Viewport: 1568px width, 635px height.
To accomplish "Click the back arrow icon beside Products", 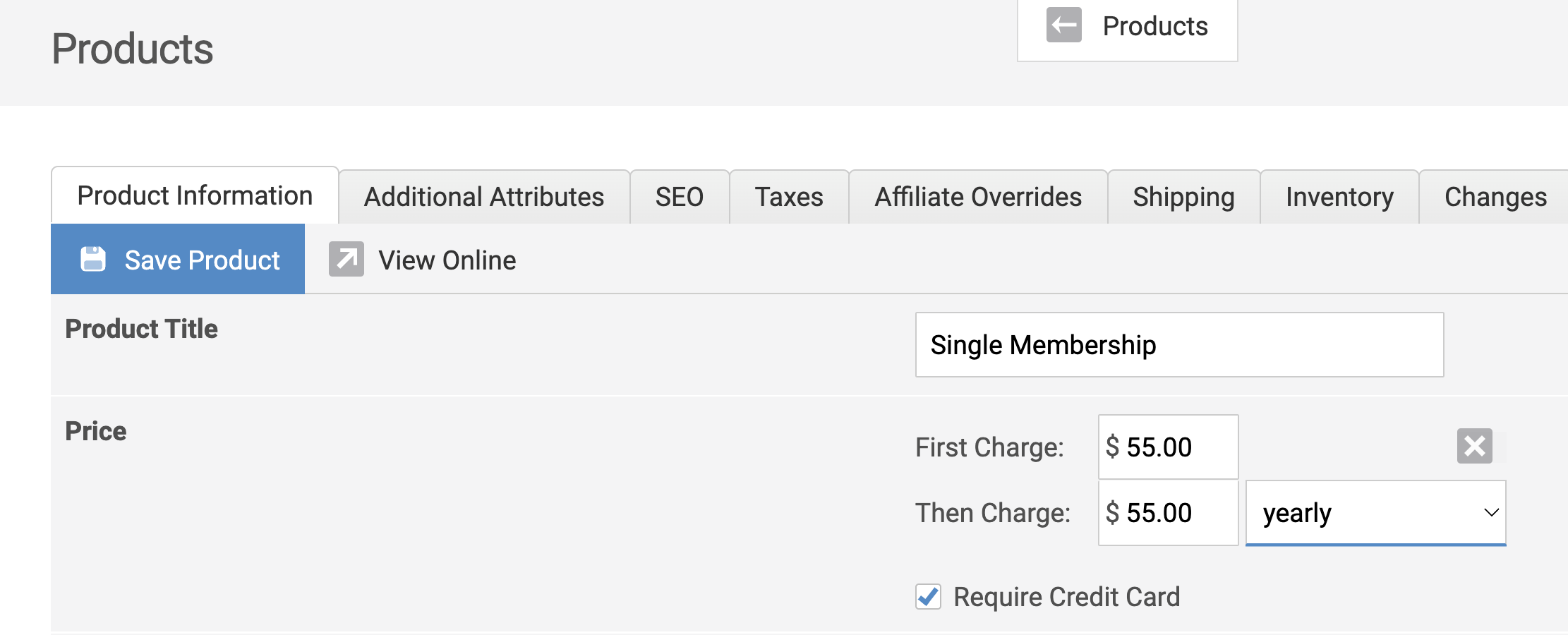I will pos(1063,25).
